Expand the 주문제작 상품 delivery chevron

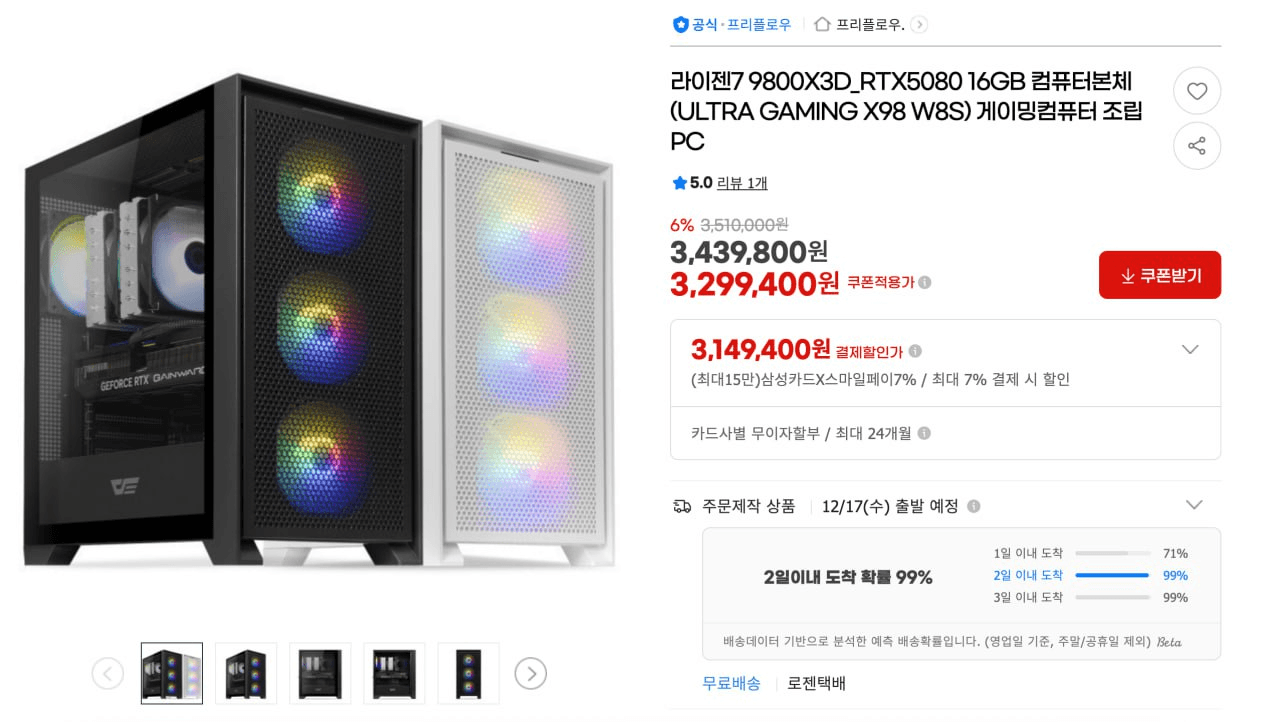point(1193,505)
